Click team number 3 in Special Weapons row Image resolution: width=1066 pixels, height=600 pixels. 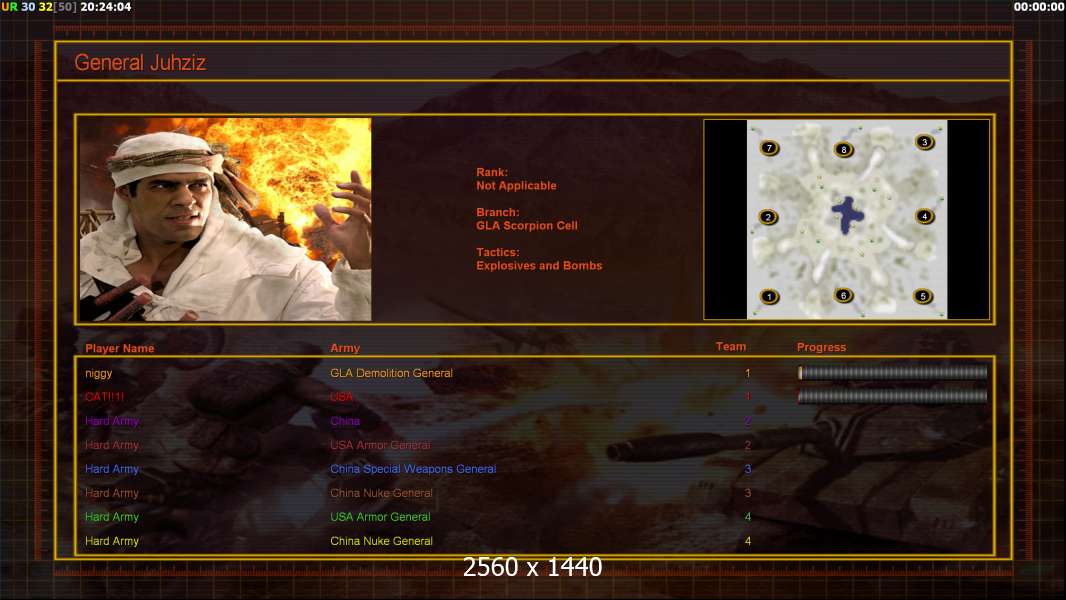[x=748, y=469]
